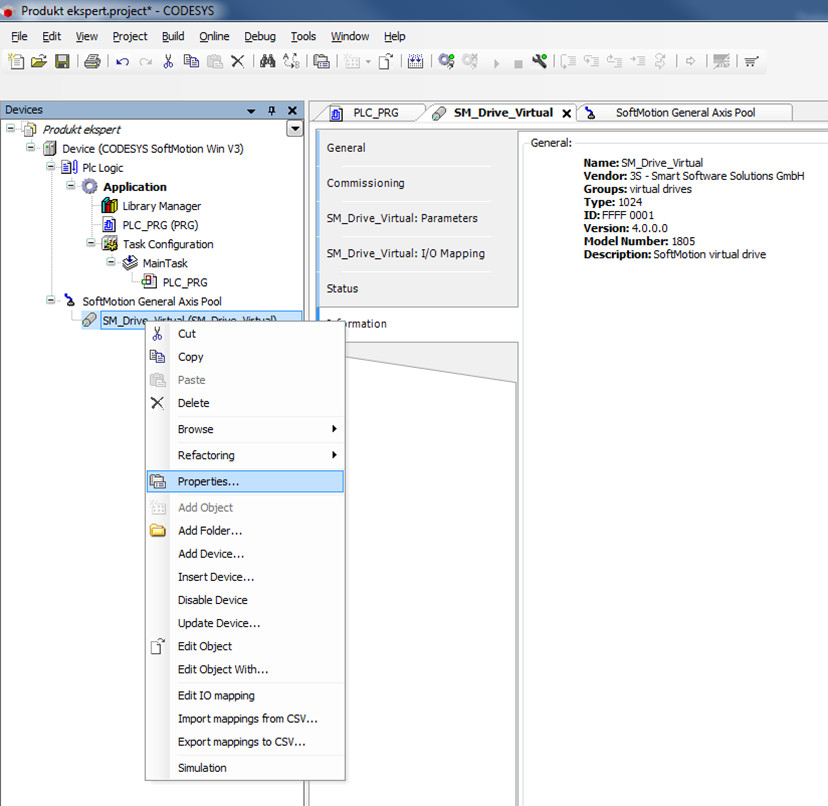Viewport: 828px width, 806px height.
Task: Click the Print toolbar icon
Action: click(92, 61)
